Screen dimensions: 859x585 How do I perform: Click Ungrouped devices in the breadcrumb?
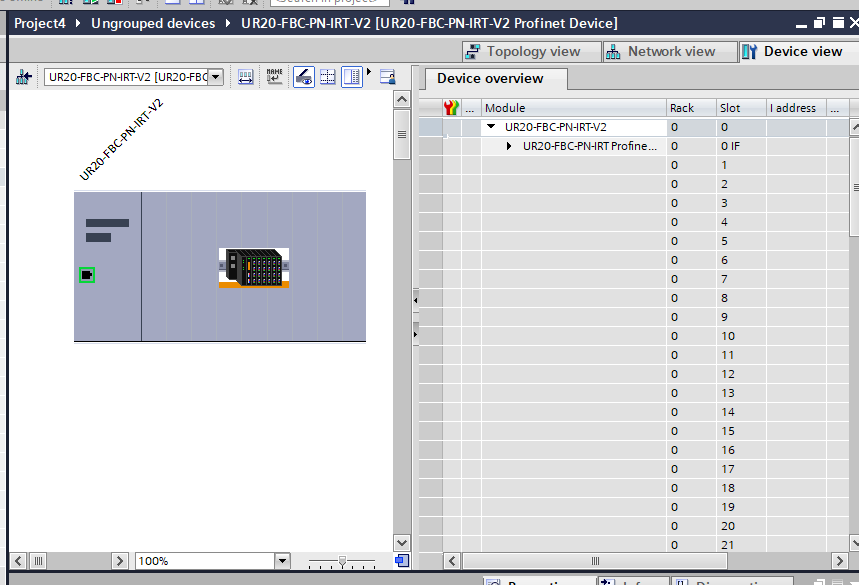[153, 24]
